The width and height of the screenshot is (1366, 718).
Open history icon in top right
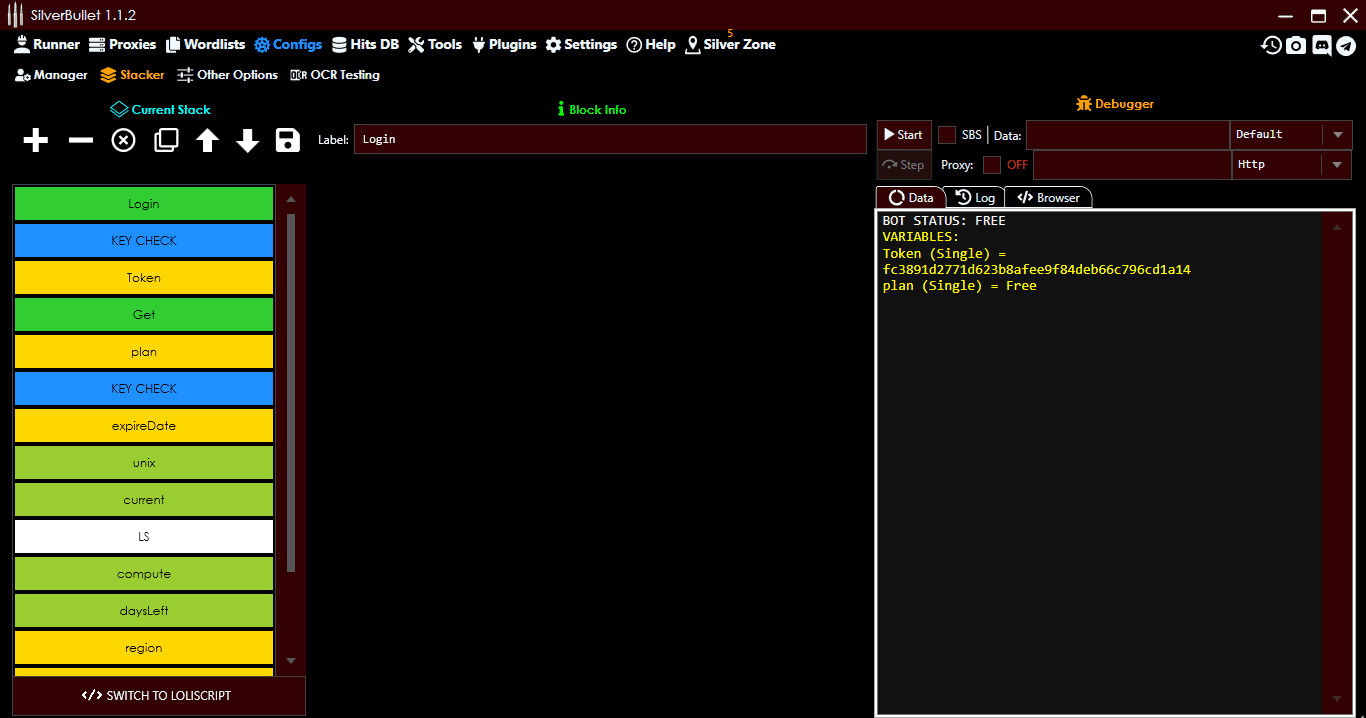(x=1271, y=45)
